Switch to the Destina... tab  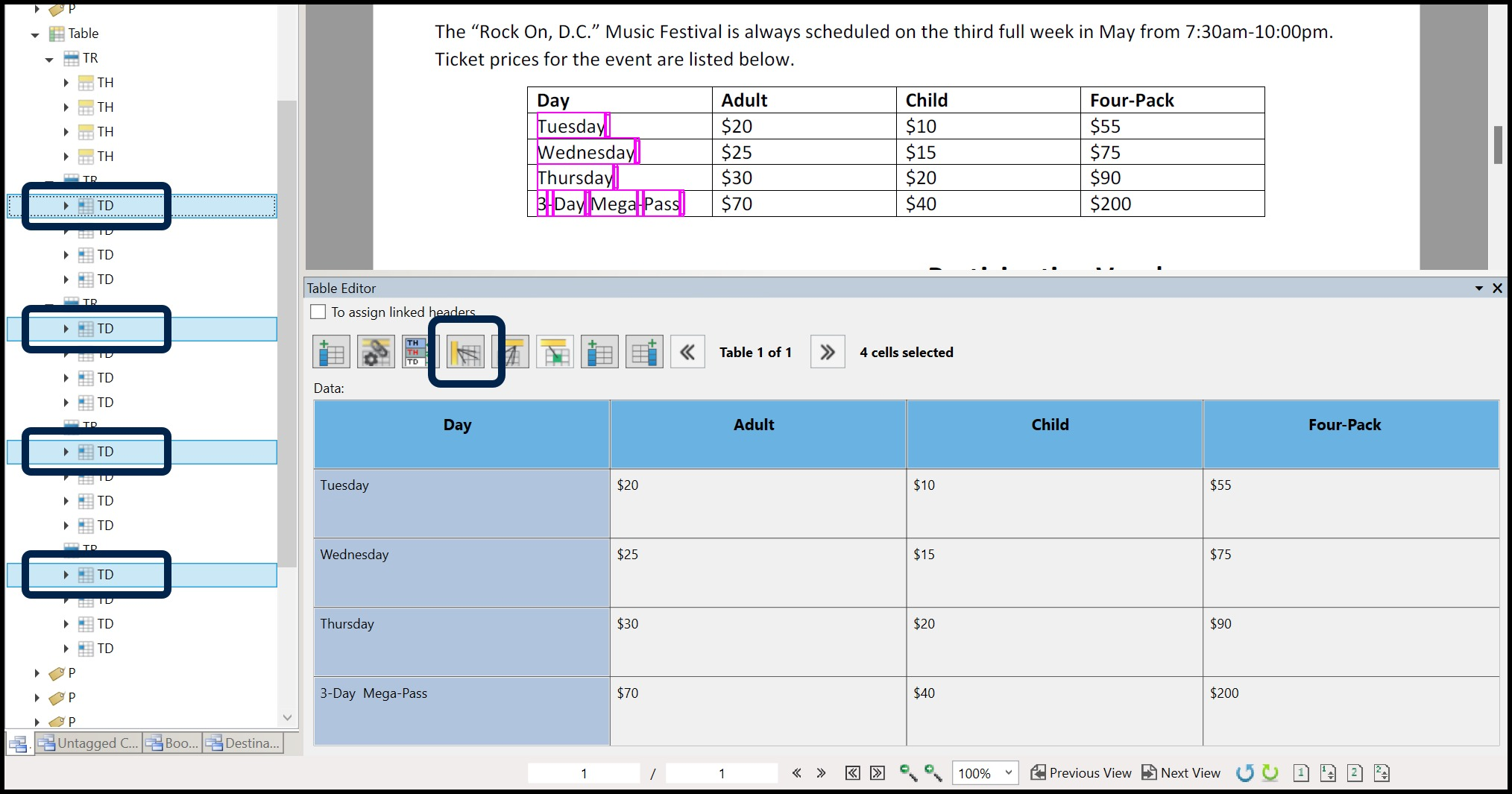[243, 743]
